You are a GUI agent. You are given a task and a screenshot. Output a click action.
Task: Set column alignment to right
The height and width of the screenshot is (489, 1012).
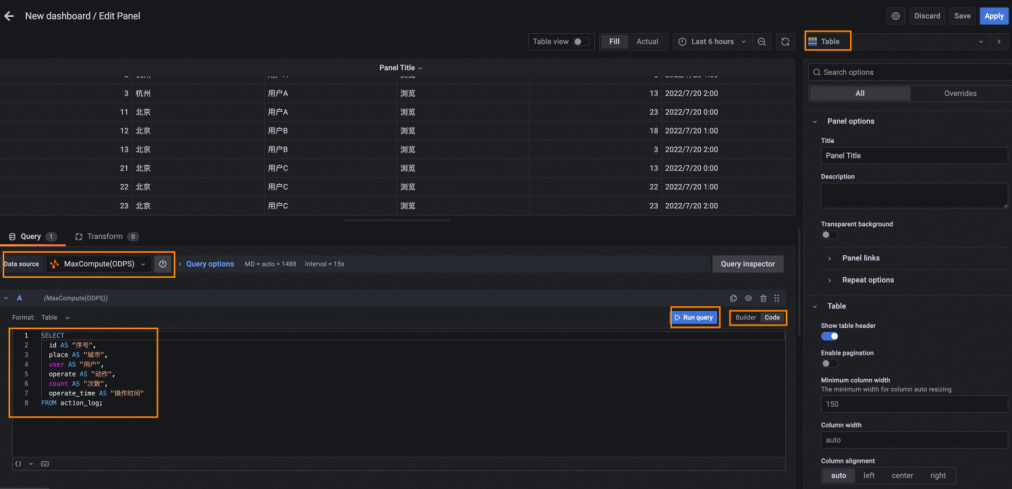(938, 475)
